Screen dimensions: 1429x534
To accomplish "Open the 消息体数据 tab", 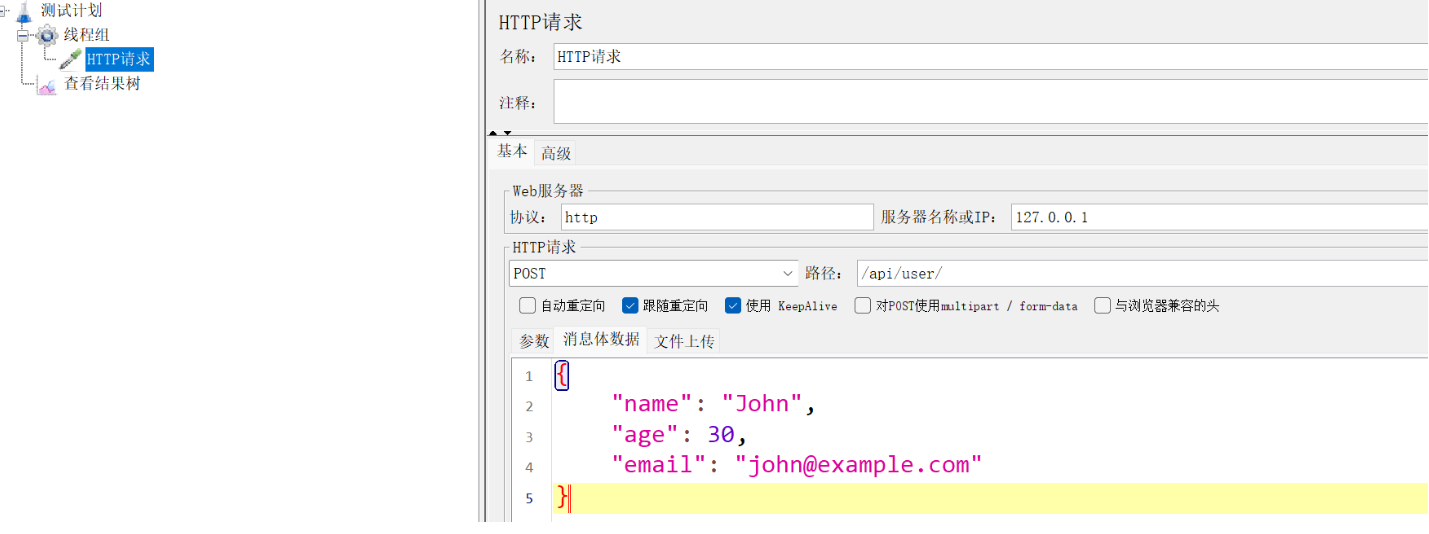I will click(x=601, y=339).
